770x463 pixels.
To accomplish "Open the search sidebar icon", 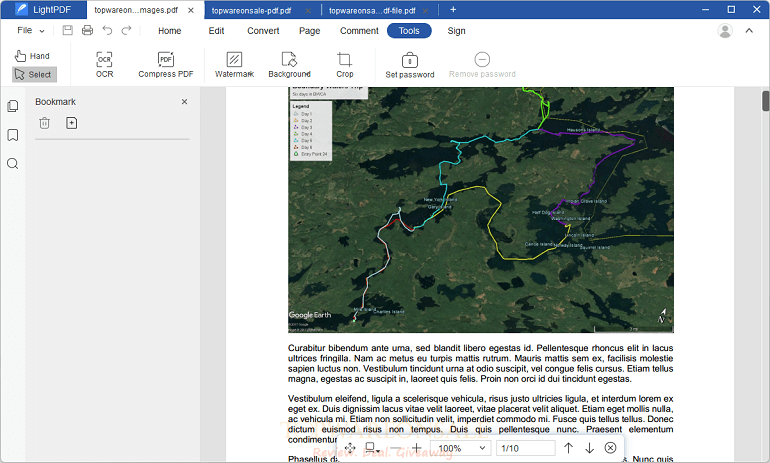I will (13, 163).
